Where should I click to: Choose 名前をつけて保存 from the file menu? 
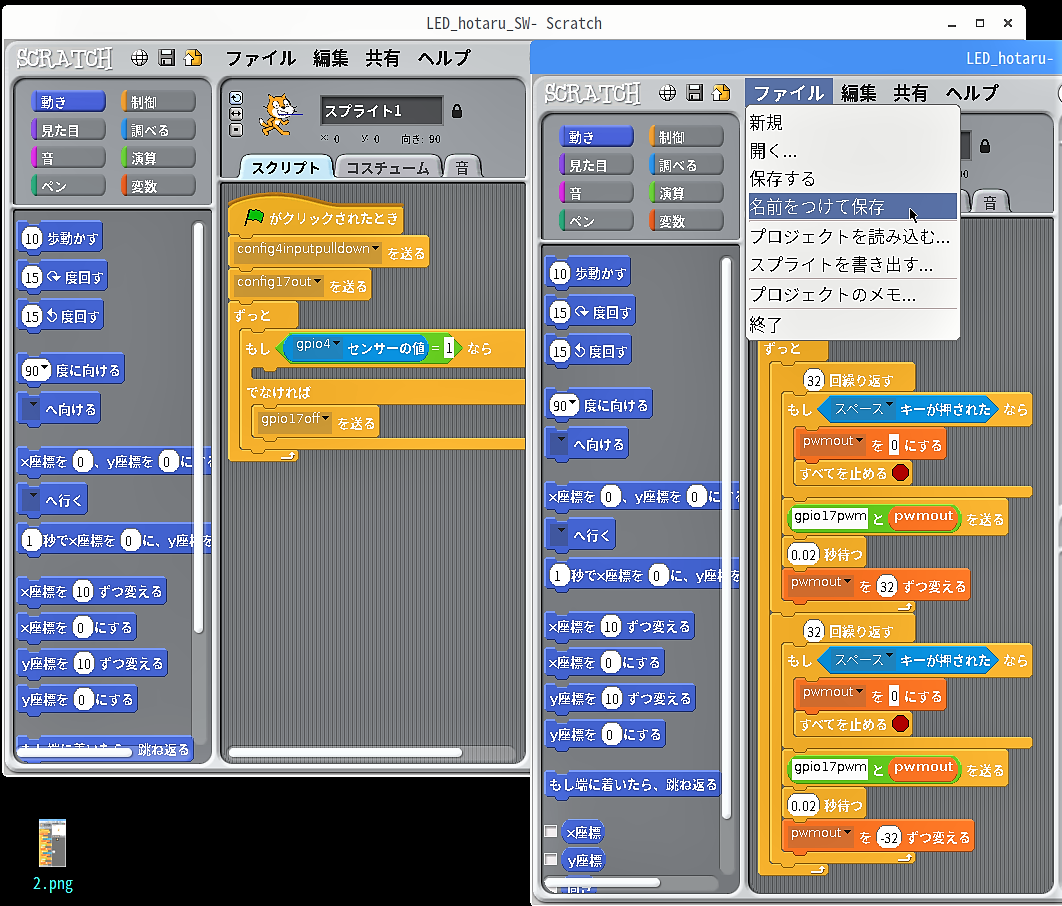coord(853,207)
